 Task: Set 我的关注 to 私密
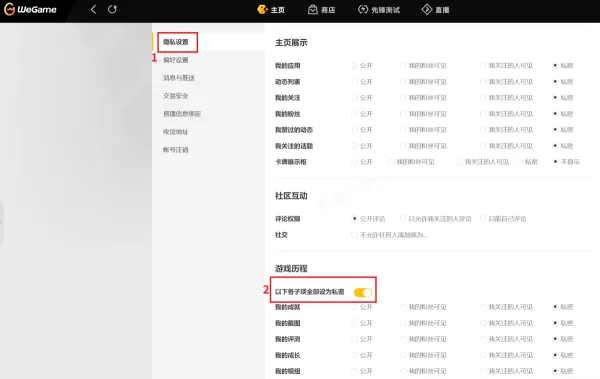pos(555,98)
